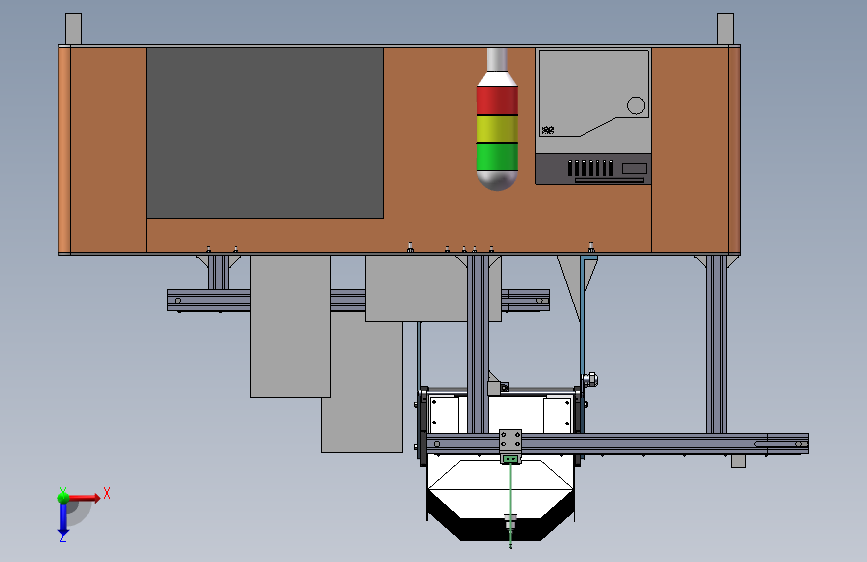Click the blue Z axis arrow of the triad

63,519
